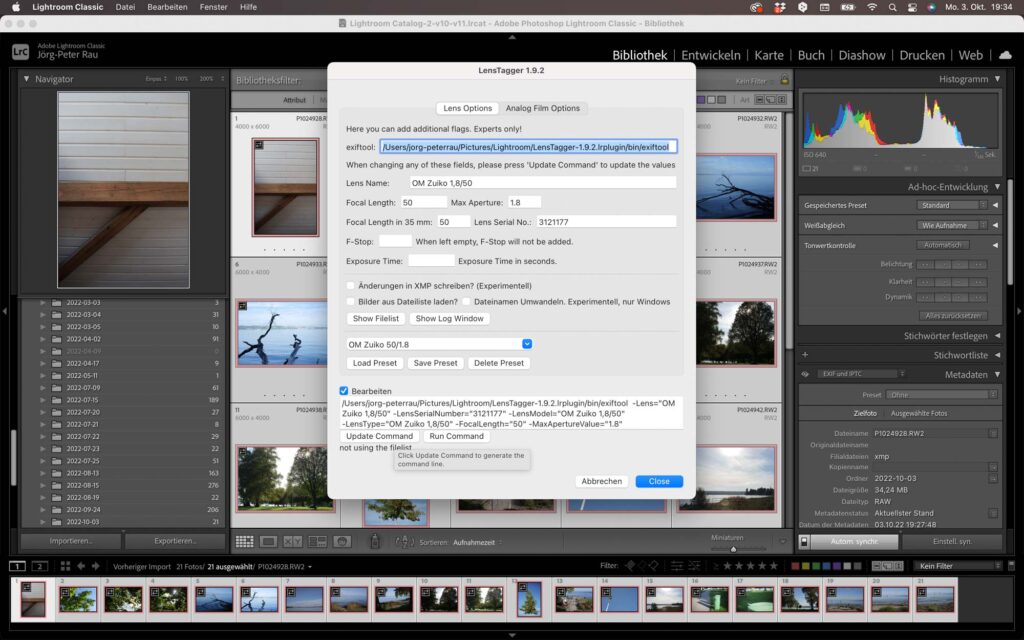Open macOS Spotlight search icon
Screen dimensions: 1024x640
(892, 7)
